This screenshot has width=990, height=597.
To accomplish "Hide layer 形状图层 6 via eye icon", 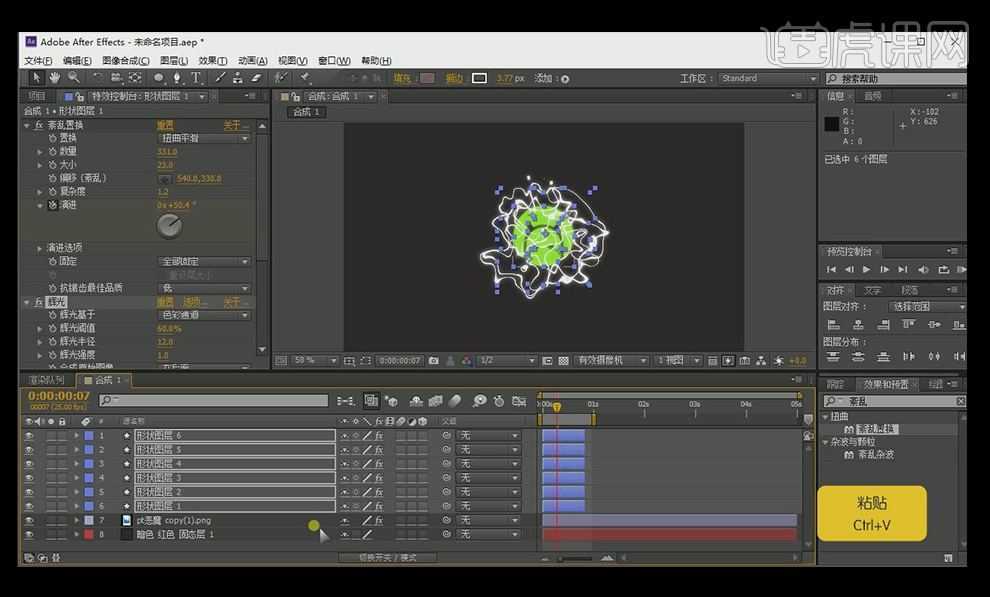I will 28,436.
